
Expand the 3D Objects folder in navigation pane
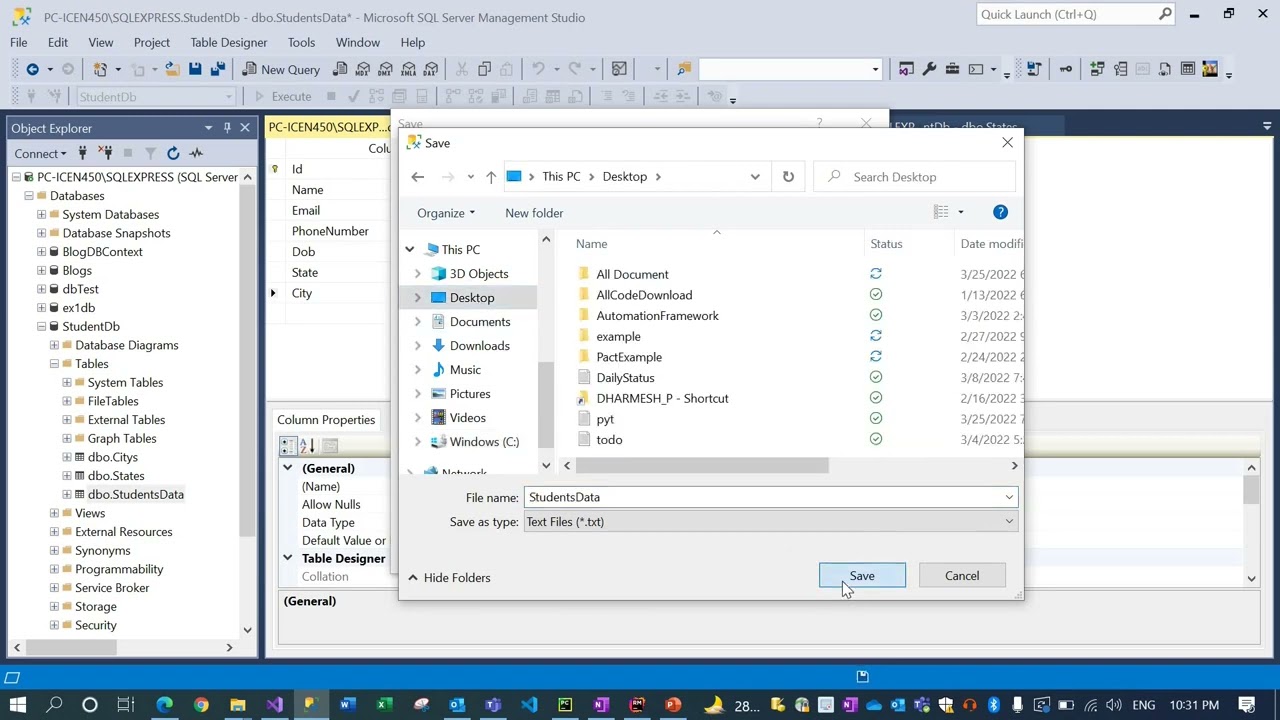pos(418,274)
